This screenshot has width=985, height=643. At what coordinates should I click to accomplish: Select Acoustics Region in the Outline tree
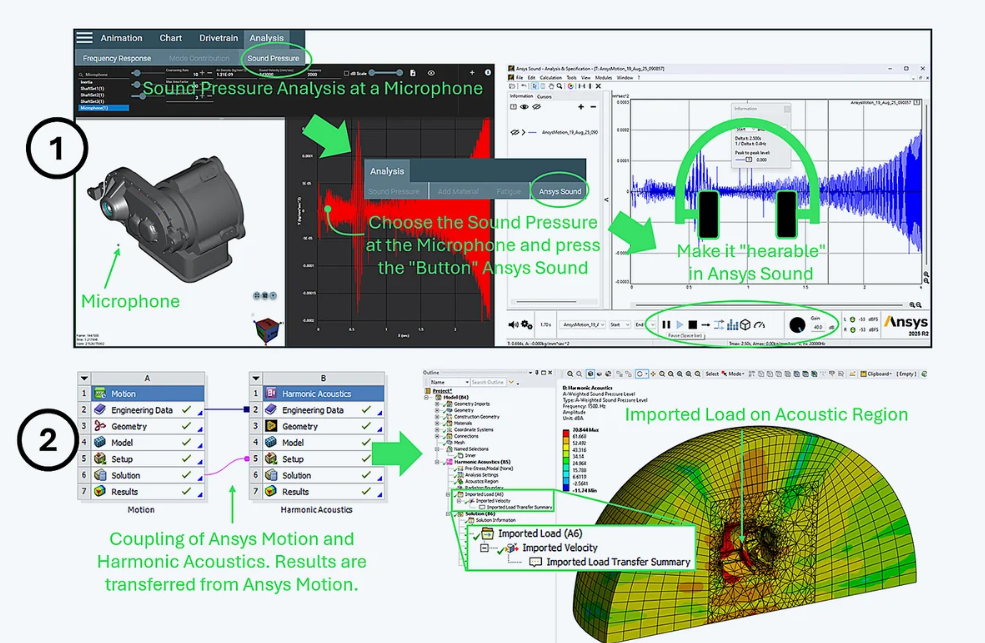click(x=482, y=482)
